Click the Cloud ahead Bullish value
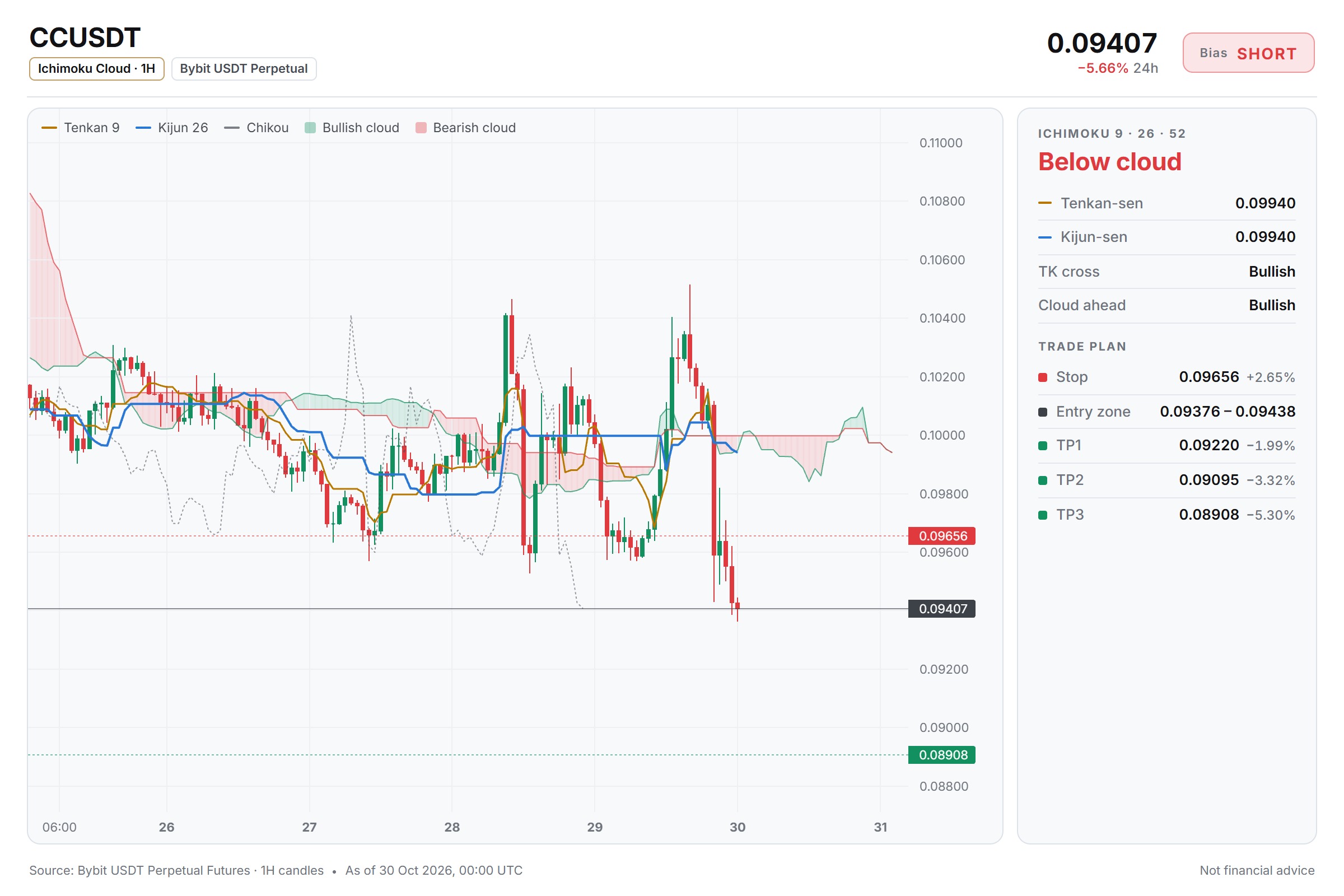The width and height of the screenshot is (1344, 896). tap(1272, 305)
